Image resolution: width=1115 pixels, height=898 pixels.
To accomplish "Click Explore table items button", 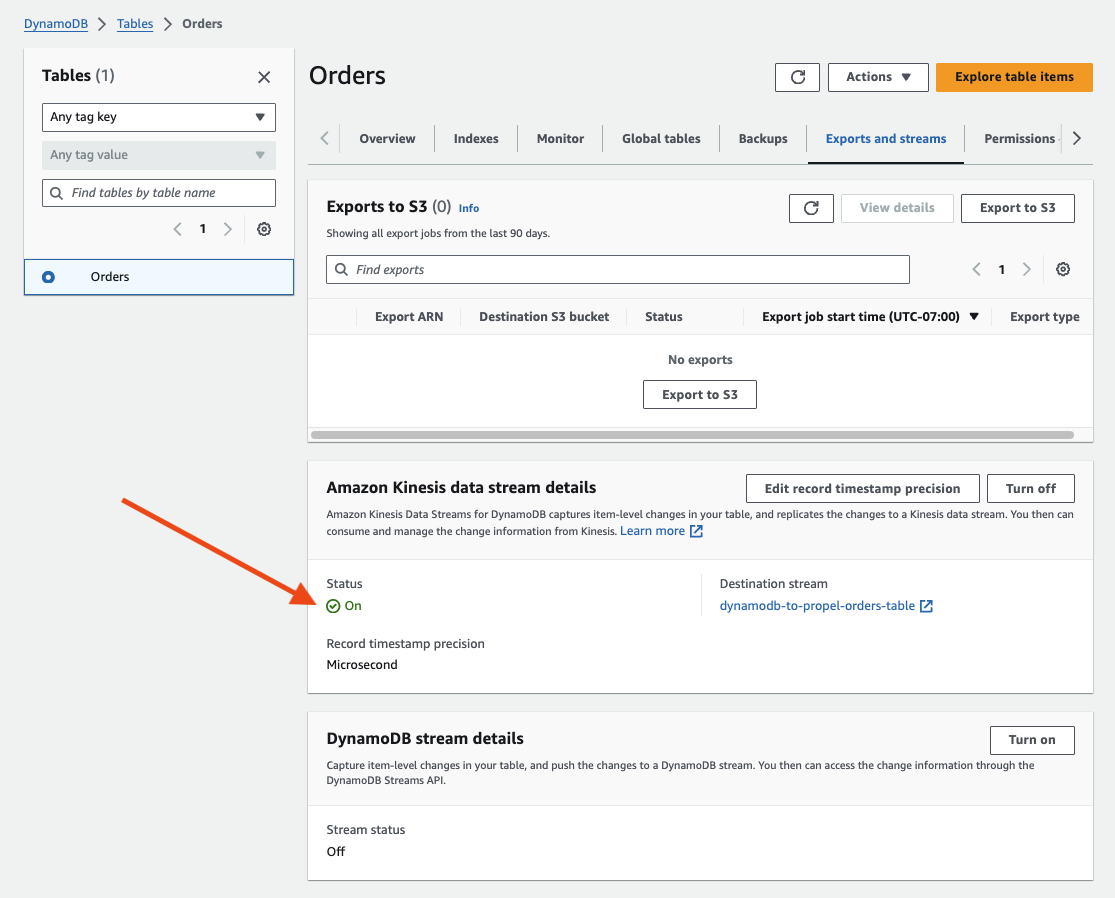I will [x=1014, y=77].
